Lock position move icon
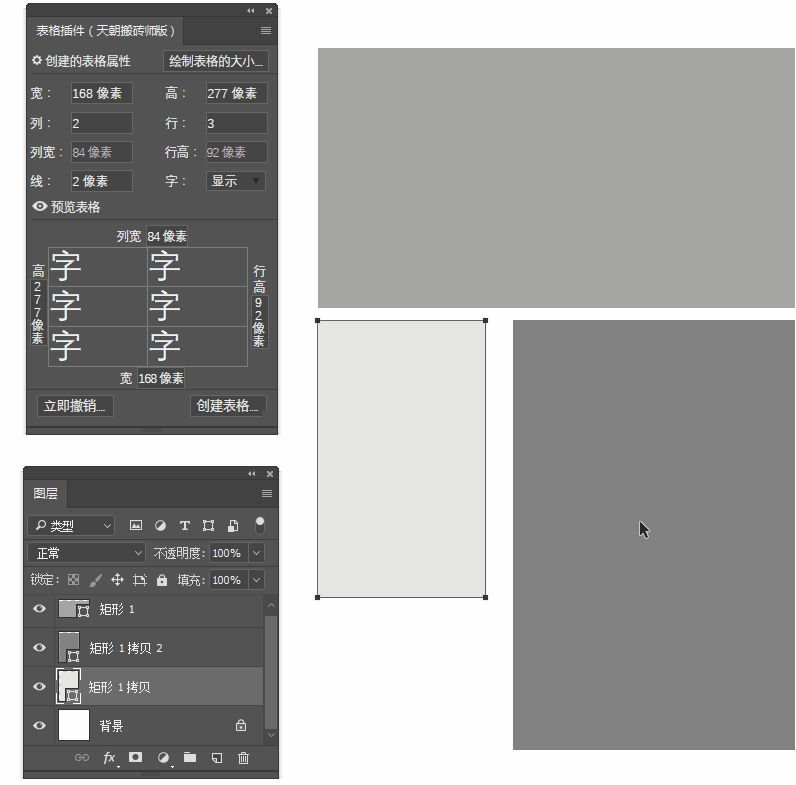 tap(117, 580)
